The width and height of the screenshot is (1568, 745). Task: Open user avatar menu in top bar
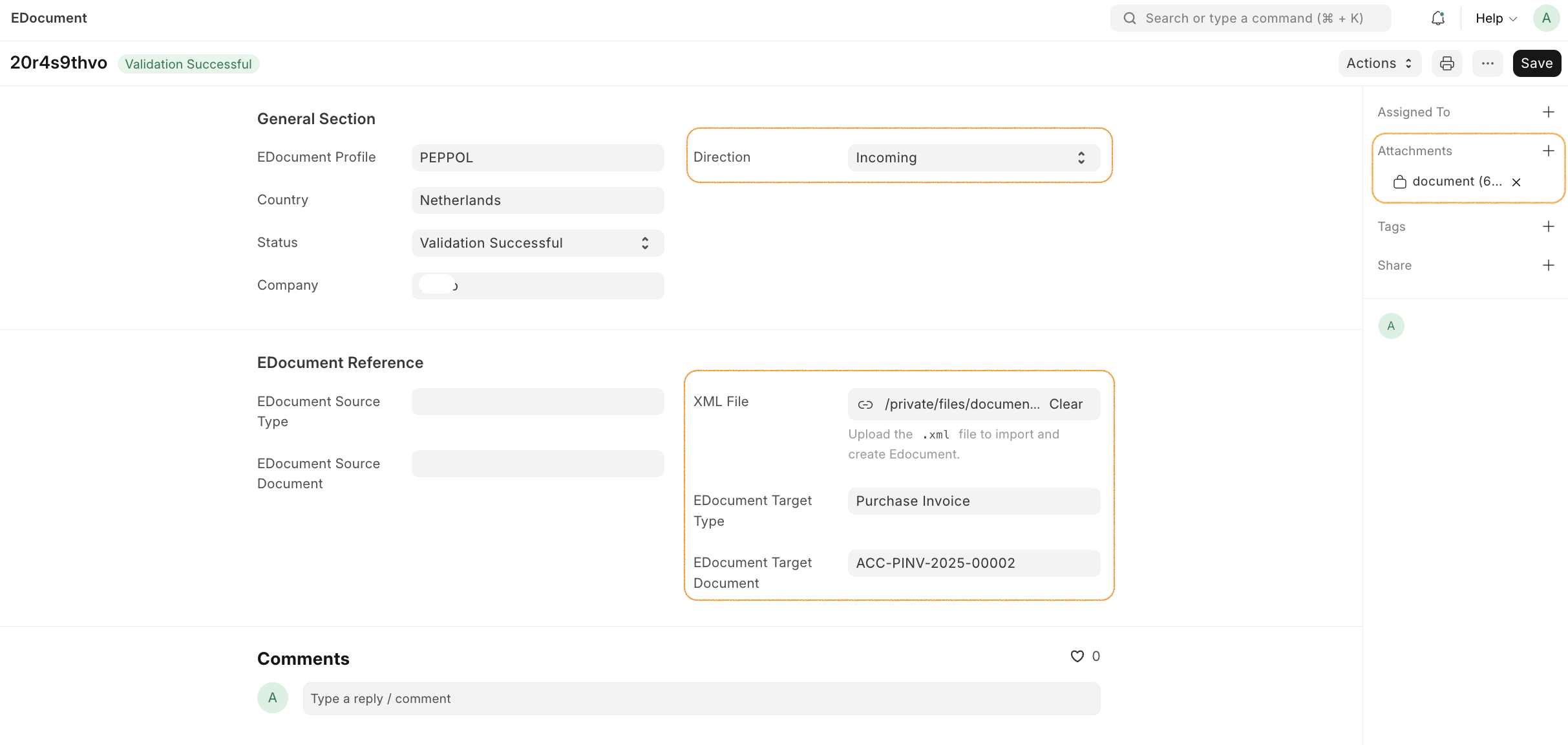(1546, 18)
